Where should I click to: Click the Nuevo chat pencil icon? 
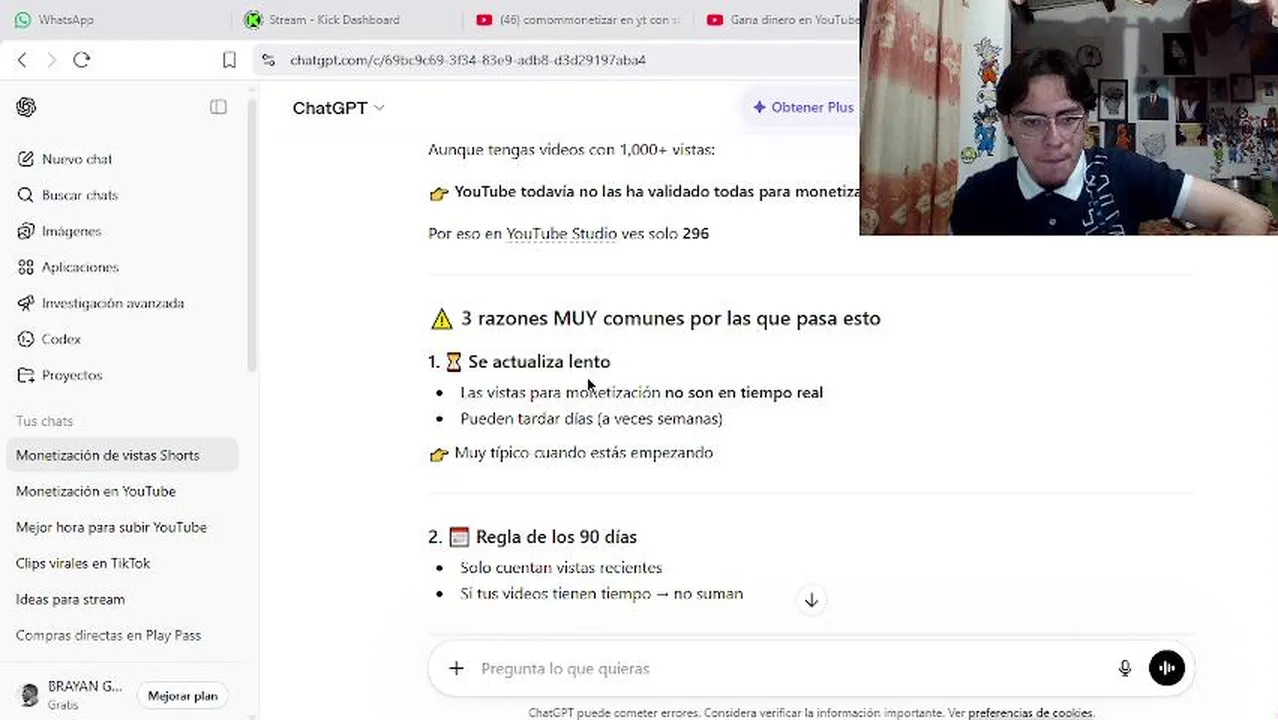(26, 159)
